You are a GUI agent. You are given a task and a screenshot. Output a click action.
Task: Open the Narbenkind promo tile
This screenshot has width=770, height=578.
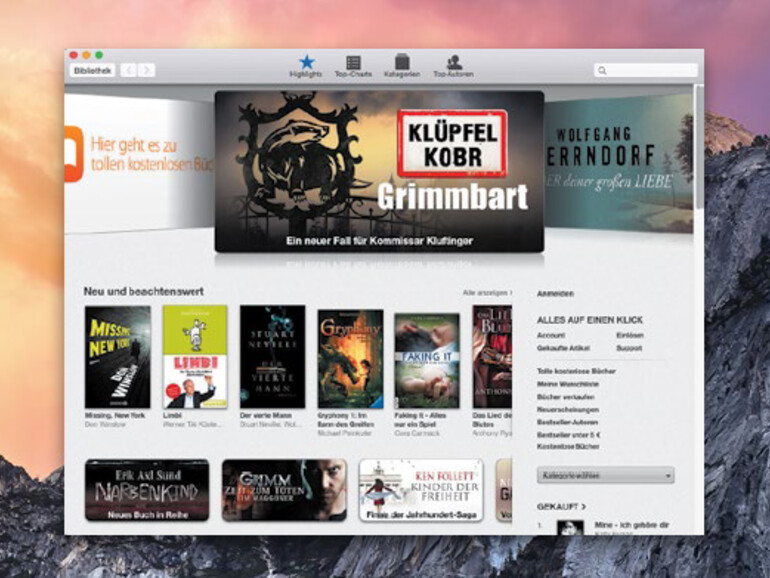pyautogui.click(x=147, y=490)
